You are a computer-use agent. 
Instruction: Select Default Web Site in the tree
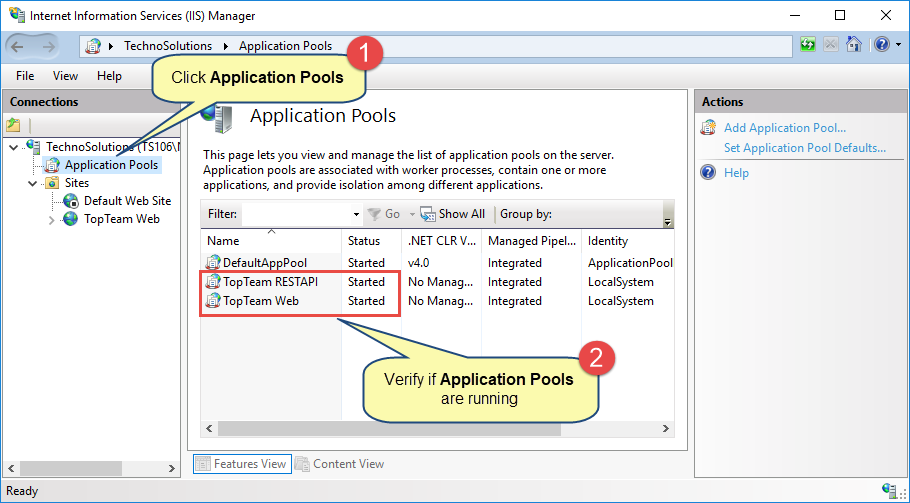(x=127, y=201)
